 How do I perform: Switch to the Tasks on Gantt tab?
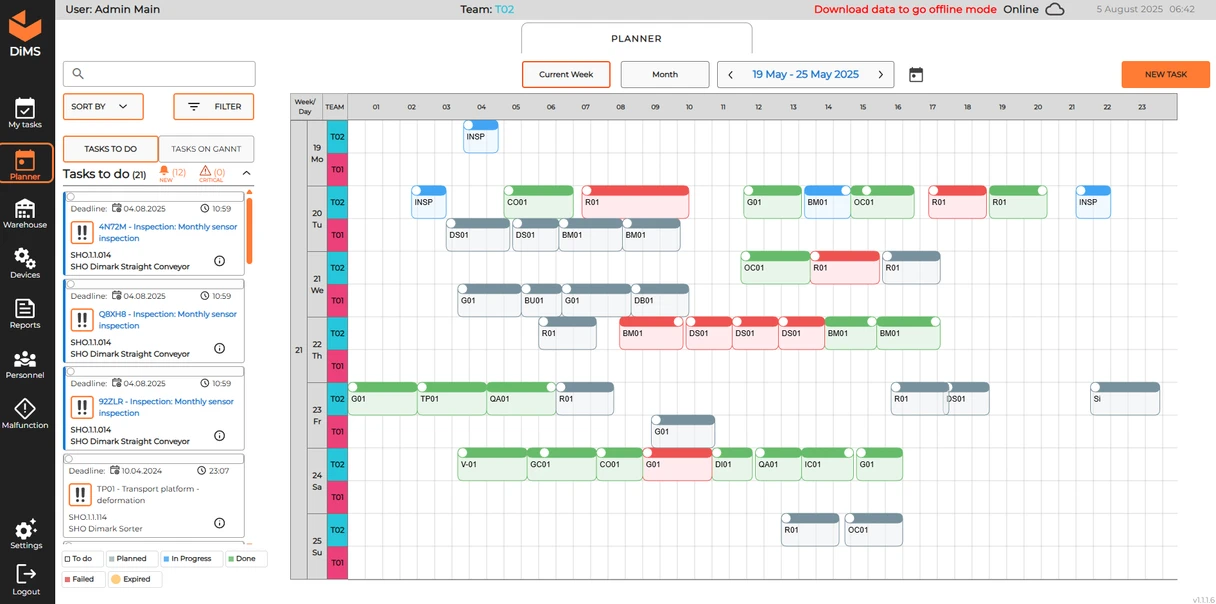pos(206,149)
